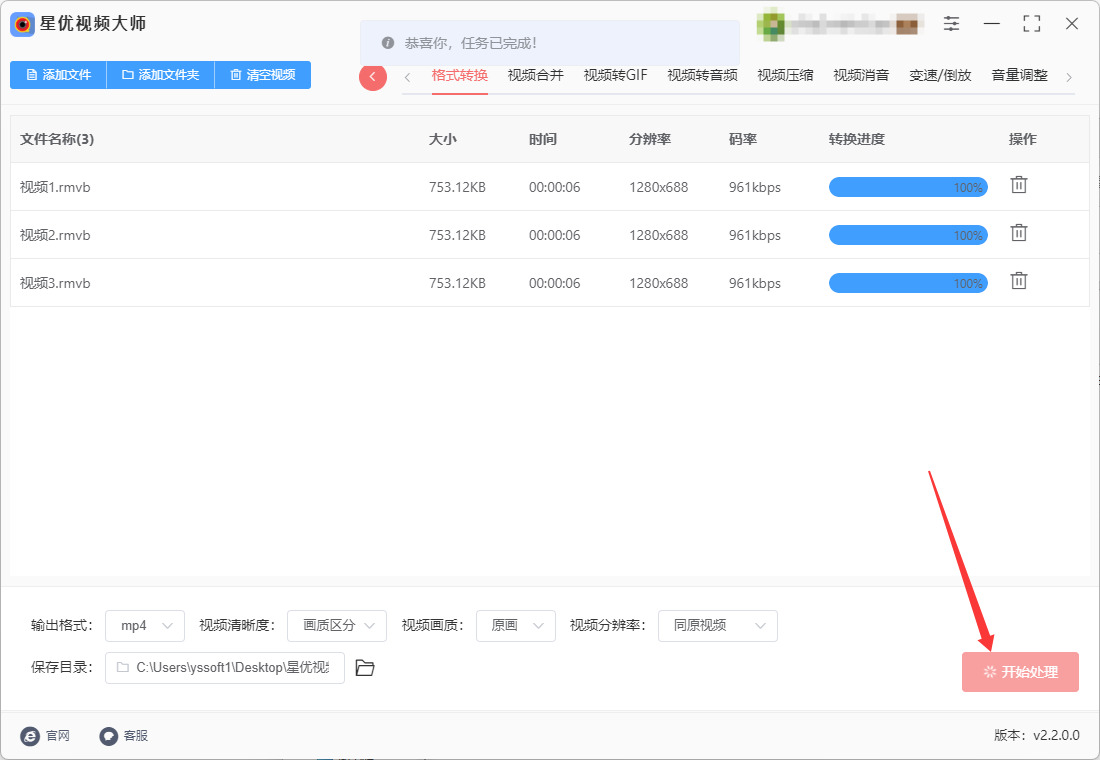Image resolution: width=1100 pixels, height=760 pixels.
Task: Click the progress bar for 视频1.rmvb
Action: (908, 187)
